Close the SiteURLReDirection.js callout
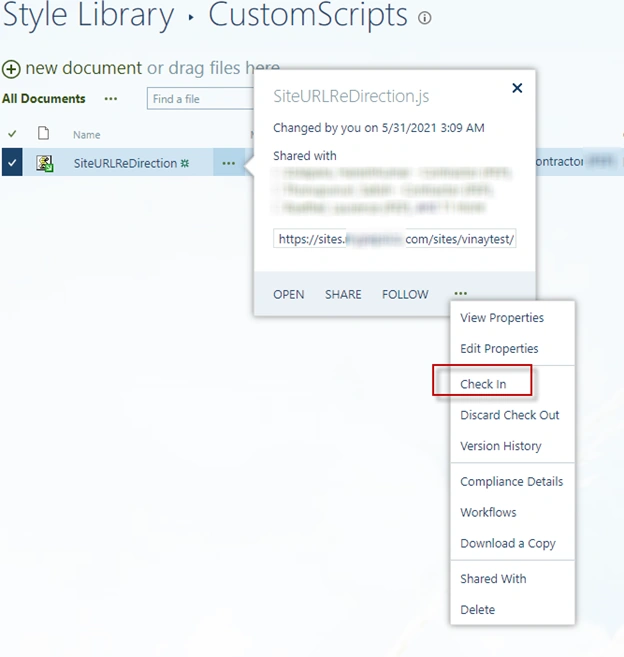The image size is (624, 657). 517,88
